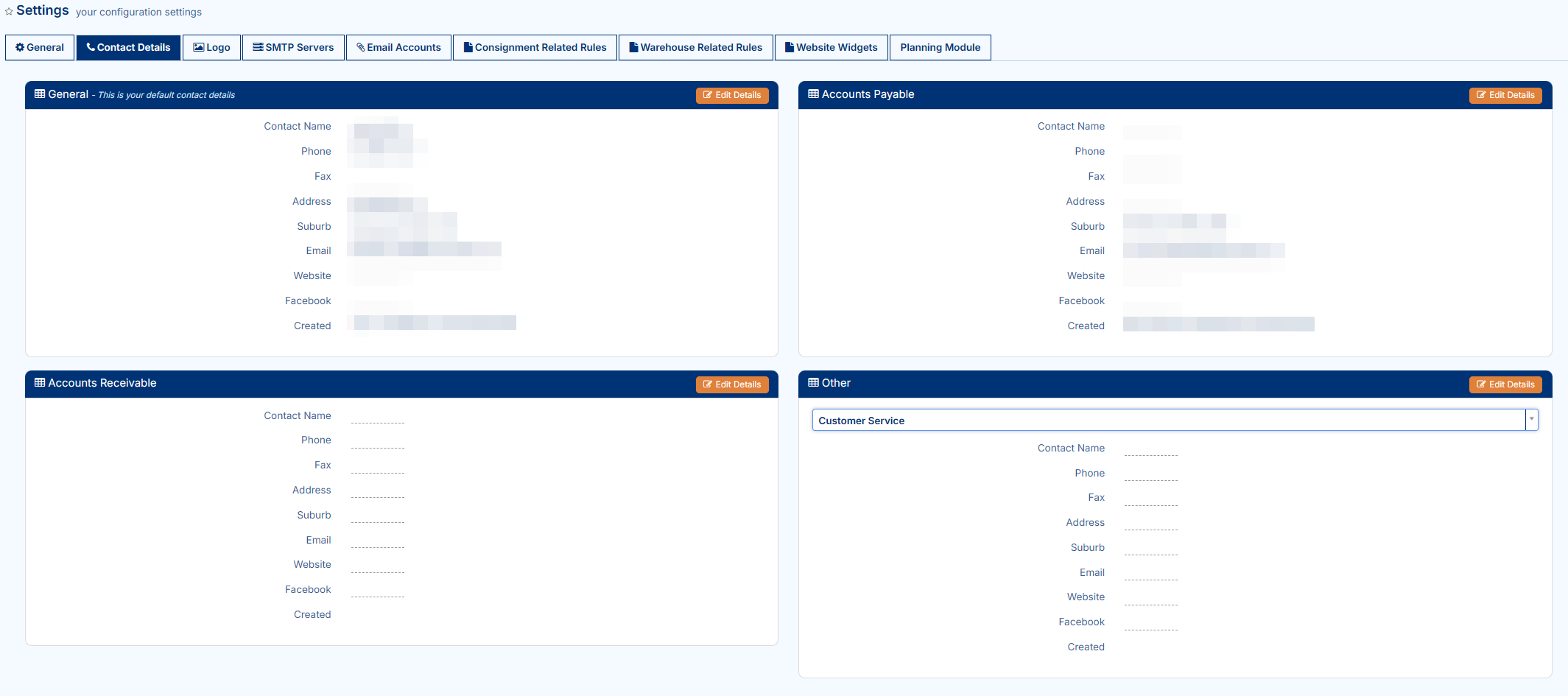Click the table icon in Accounts Receivable header
1568x696 pixels.
click(x=40, y=383)
